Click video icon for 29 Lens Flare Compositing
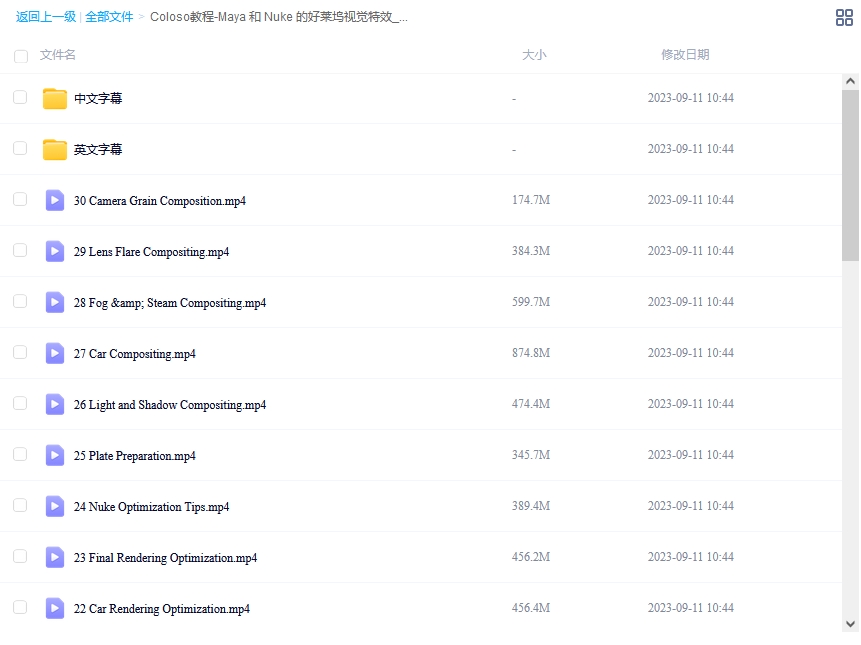Image resolution: width=861 pixels, height=645 pixels. pos(55,251)
